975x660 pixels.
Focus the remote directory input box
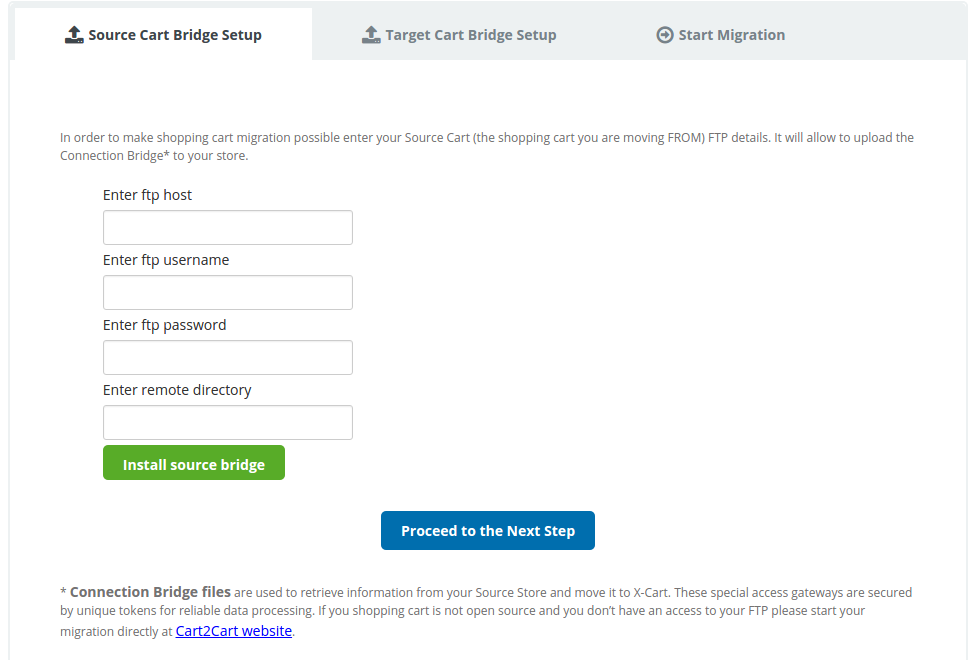click(228, 423)
